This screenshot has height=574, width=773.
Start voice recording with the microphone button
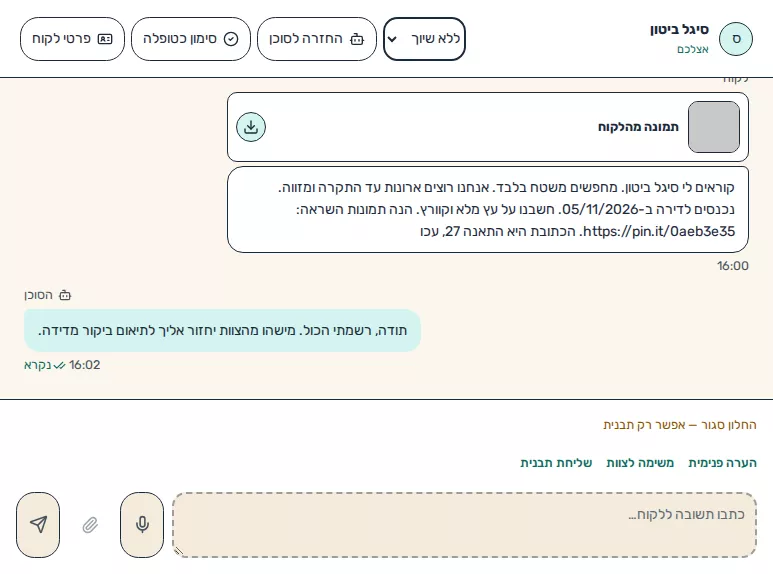[142, 525]
